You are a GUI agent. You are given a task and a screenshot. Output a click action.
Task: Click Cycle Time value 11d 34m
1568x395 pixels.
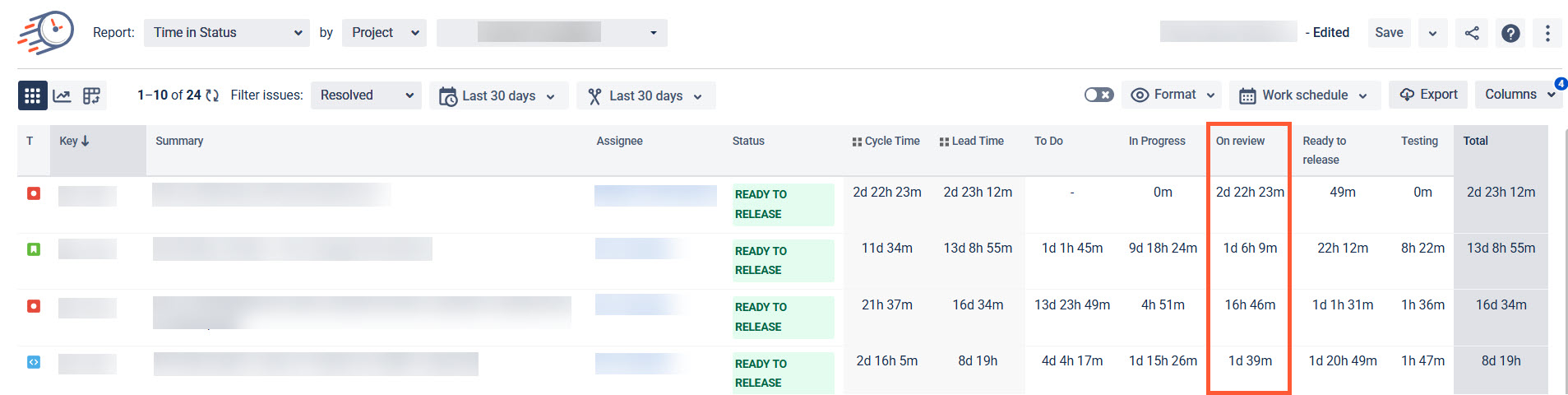point(886,249)
